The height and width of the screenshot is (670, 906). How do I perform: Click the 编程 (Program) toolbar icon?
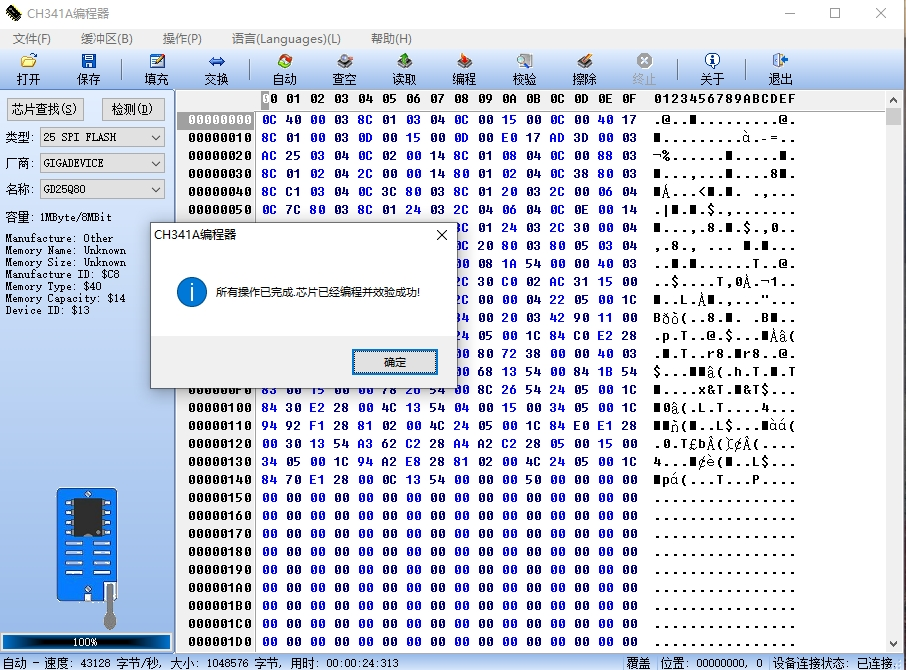(x=464, y=69)
